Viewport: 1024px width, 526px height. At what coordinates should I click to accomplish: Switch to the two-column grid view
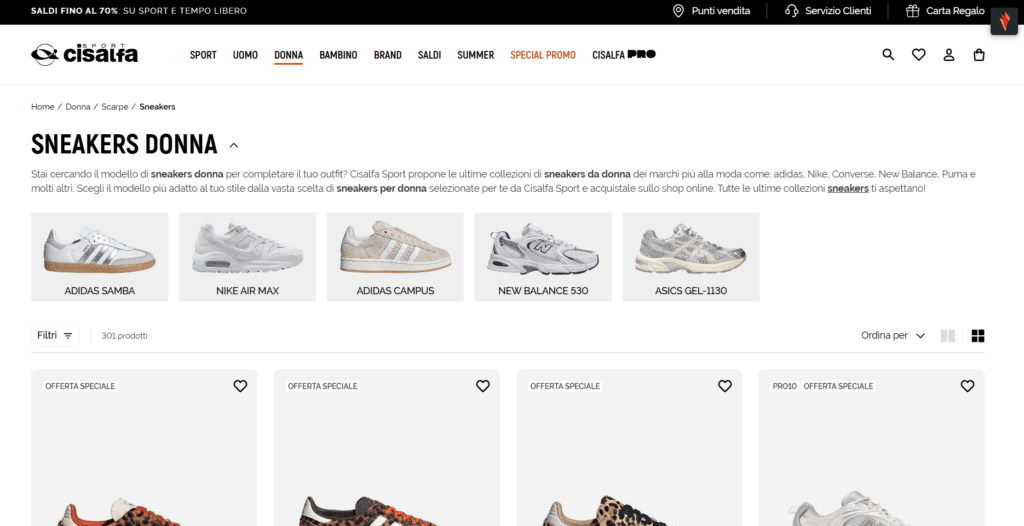pos(948,336)
